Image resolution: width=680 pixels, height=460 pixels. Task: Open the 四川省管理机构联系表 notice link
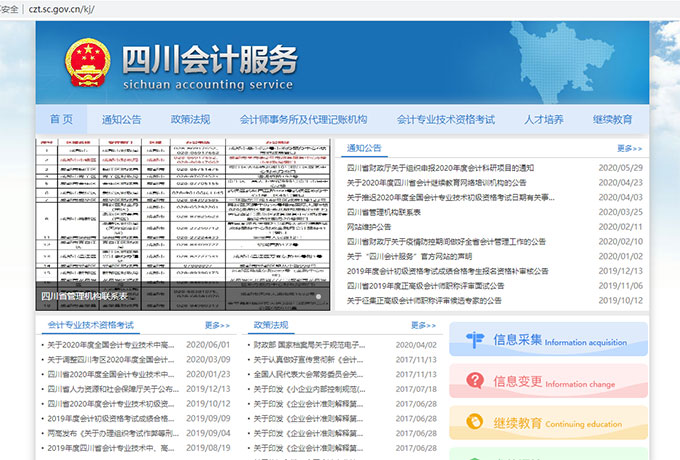pyautogui.click(x=384, y=212)
